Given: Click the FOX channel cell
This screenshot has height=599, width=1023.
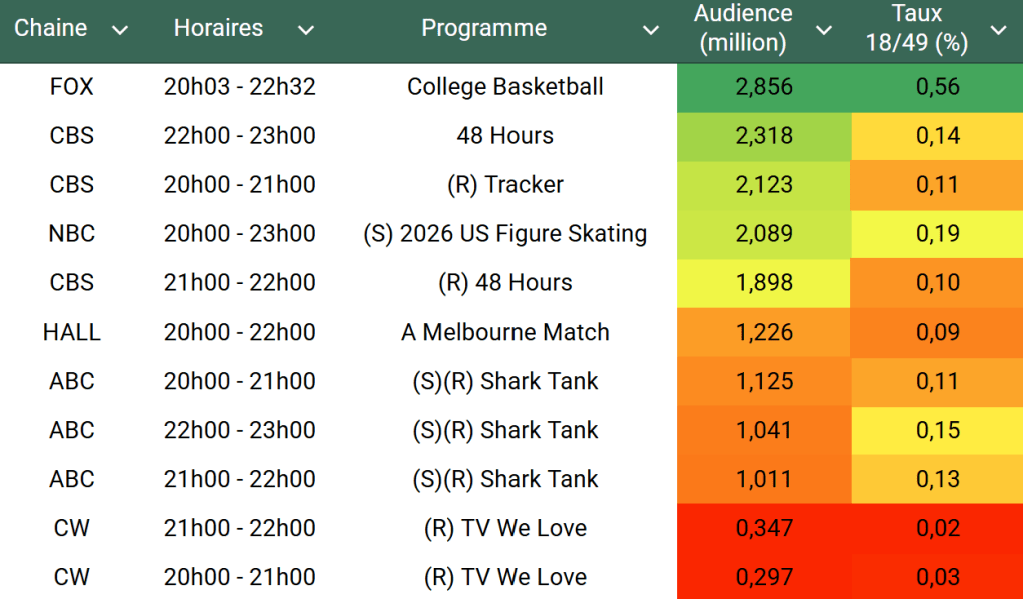Looking at the screenshot, I should pyautogui.click(x=72, y=87).
